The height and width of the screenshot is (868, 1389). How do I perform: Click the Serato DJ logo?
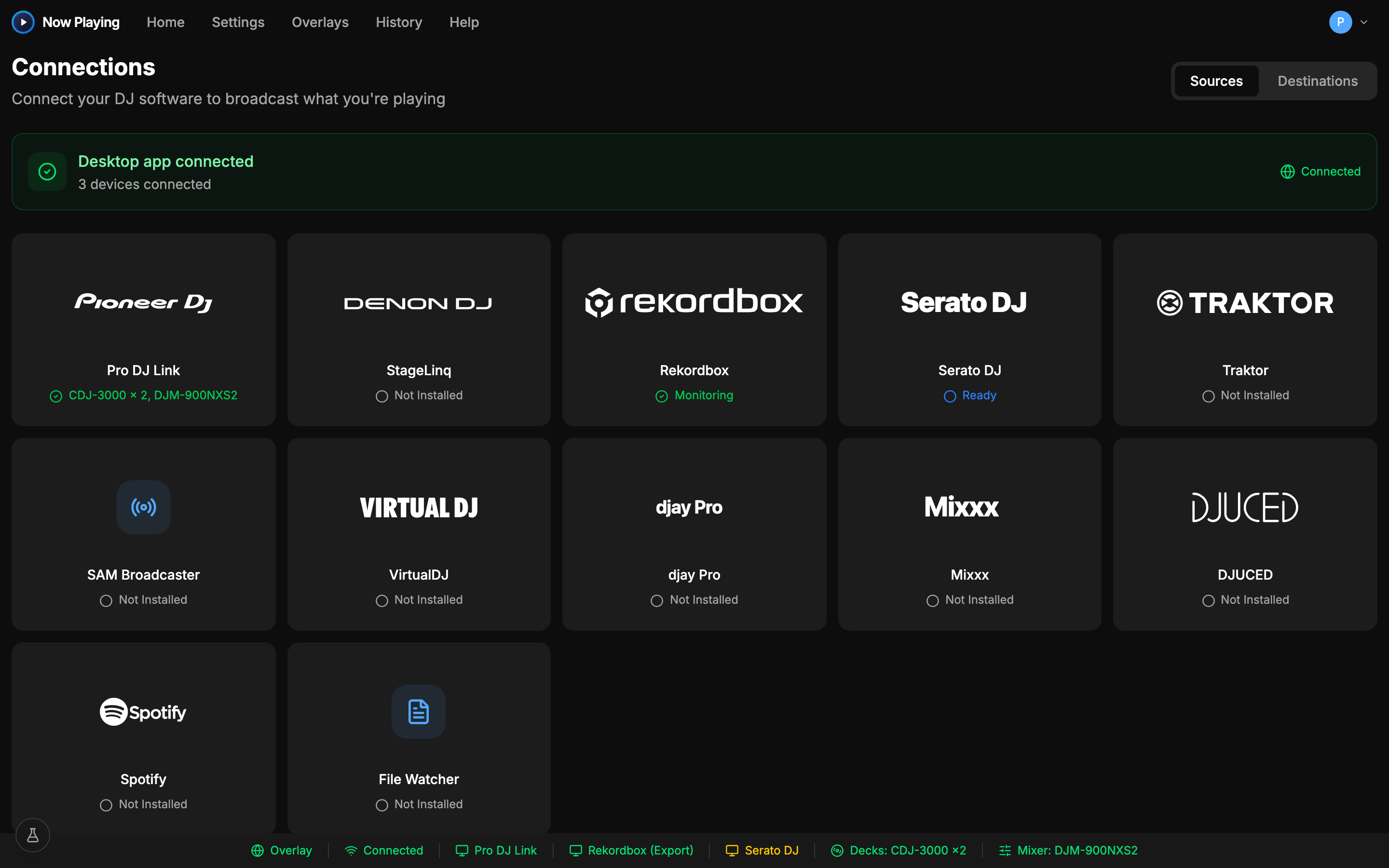click(964, 302)
